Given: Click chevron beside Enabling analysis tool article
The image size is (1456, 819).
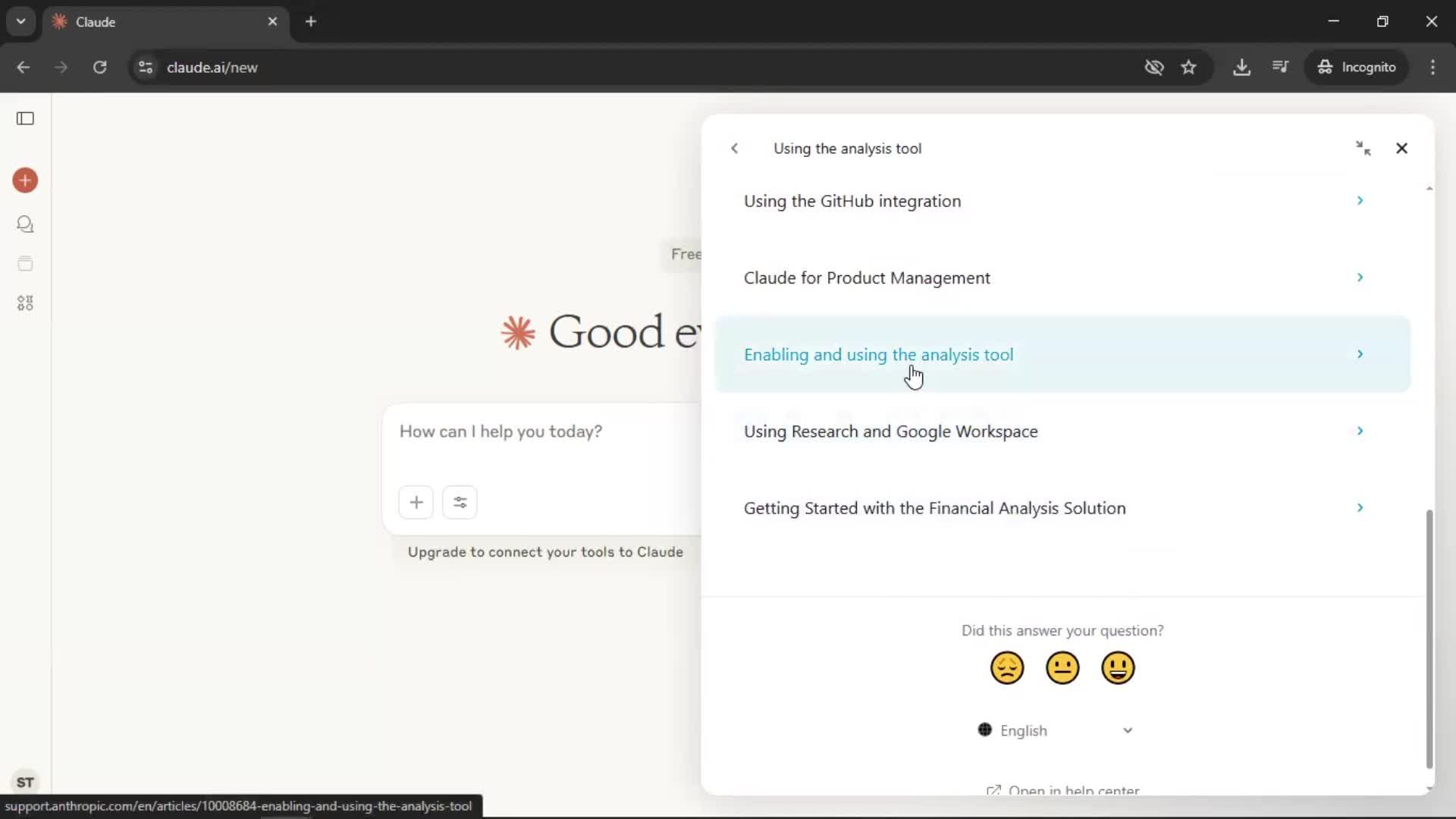Looking at the screenshot, I should [x=1360, y=354].
